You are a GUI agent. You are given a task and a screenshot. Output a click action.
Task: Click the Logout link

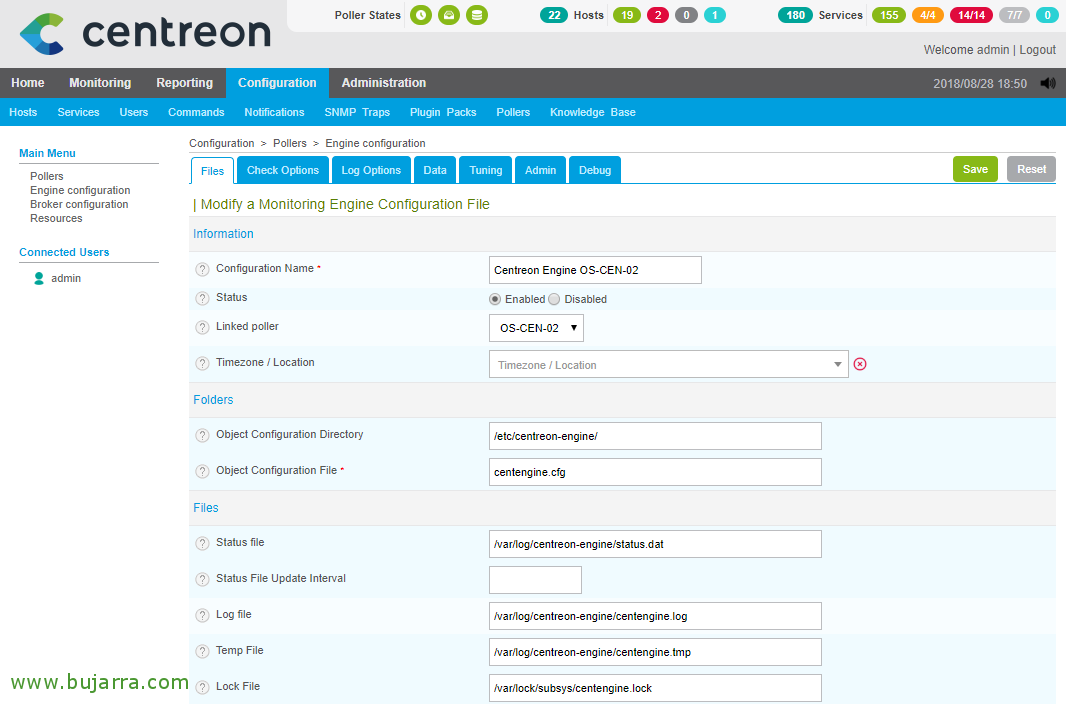click(x=1037, y=49)
